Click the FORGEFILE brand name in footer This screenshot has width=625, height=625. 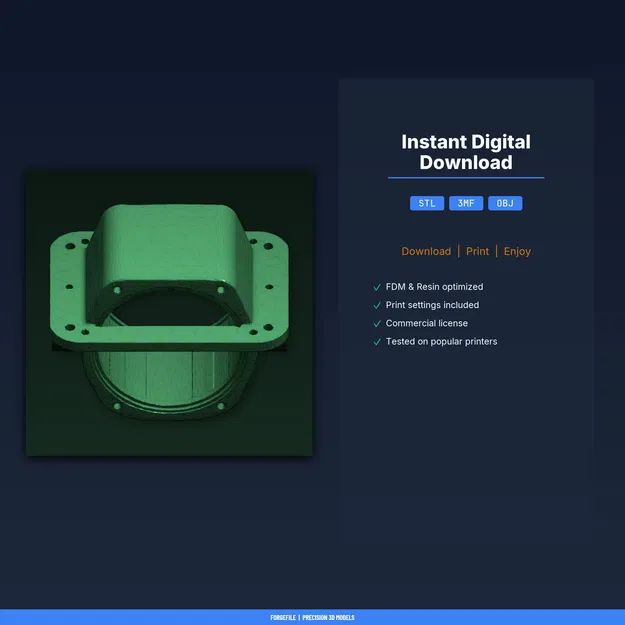(283, 617)
